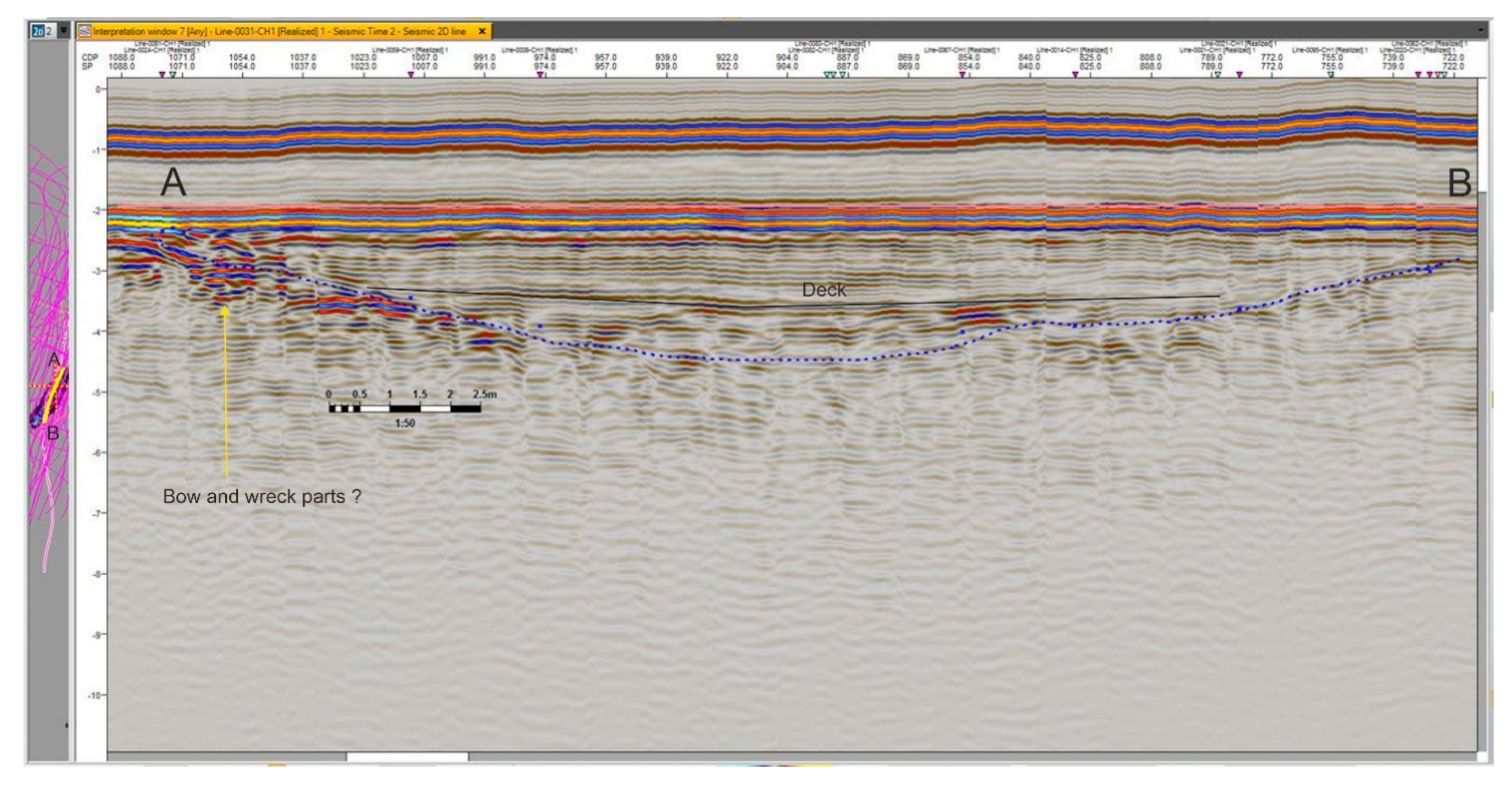
Task: Open the tab list dropdown at far right of tab bar
Action: [1481, 30]
